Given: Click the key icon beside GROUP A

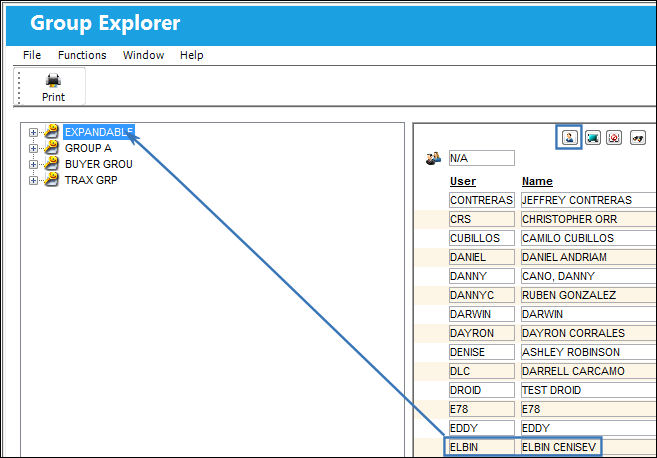Looking at the screenshot, I should 52,147.
